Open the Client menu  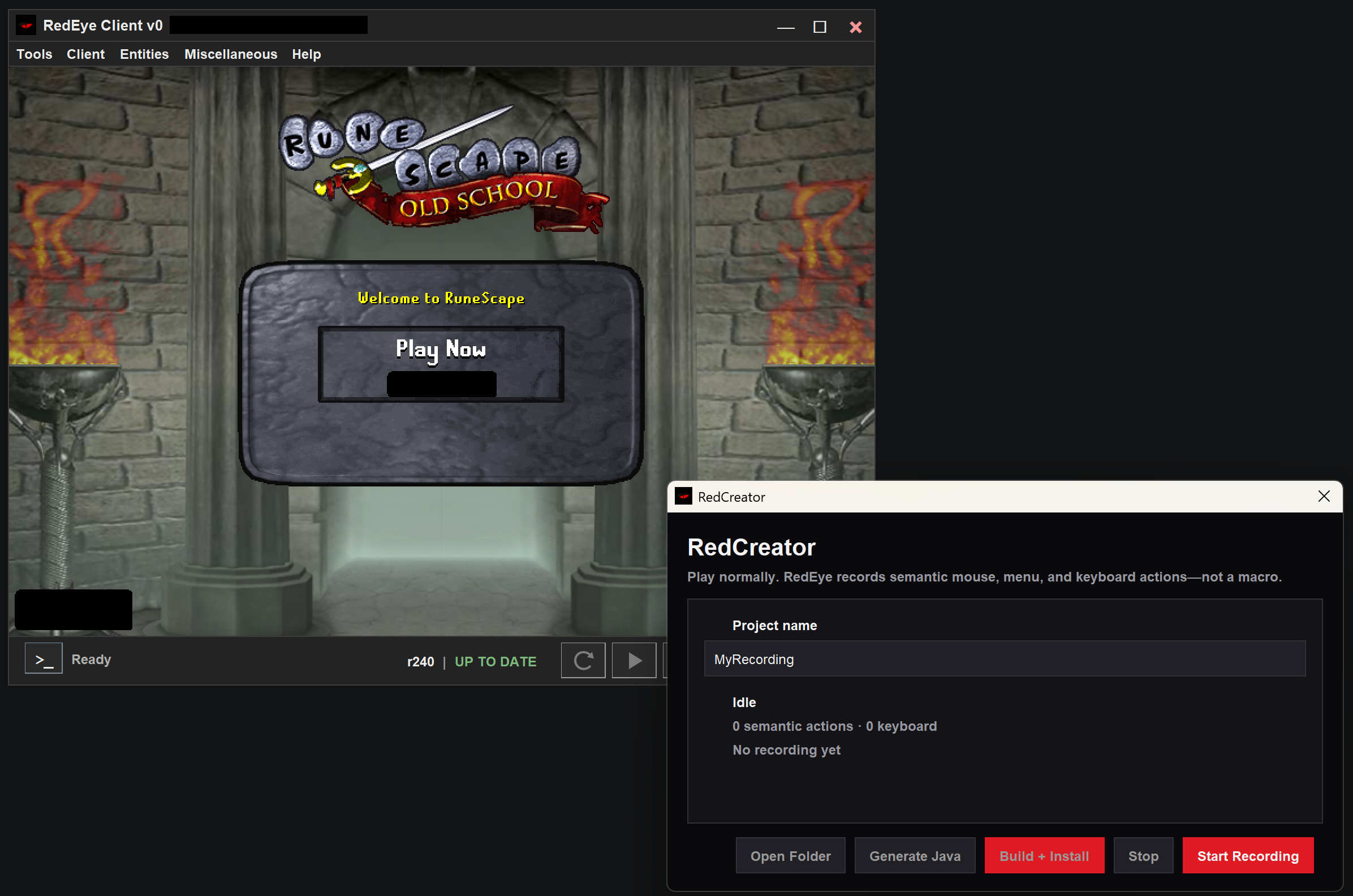click(86, 54)
